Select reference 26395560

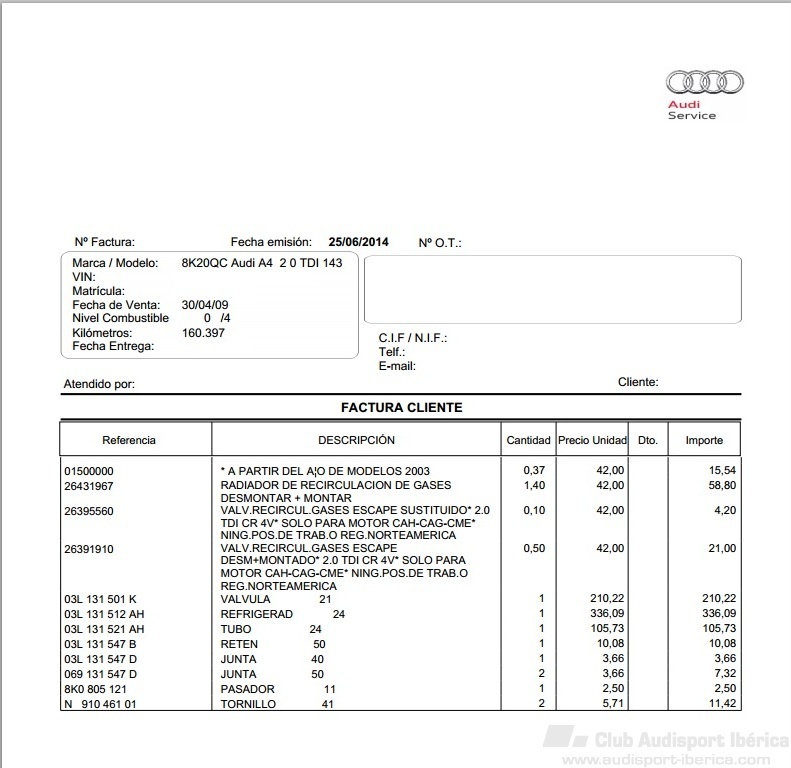click(89, 511)
